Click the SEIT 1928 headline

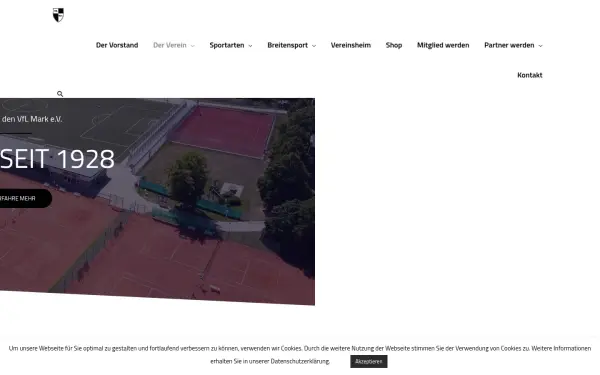(x=57, y=159)
